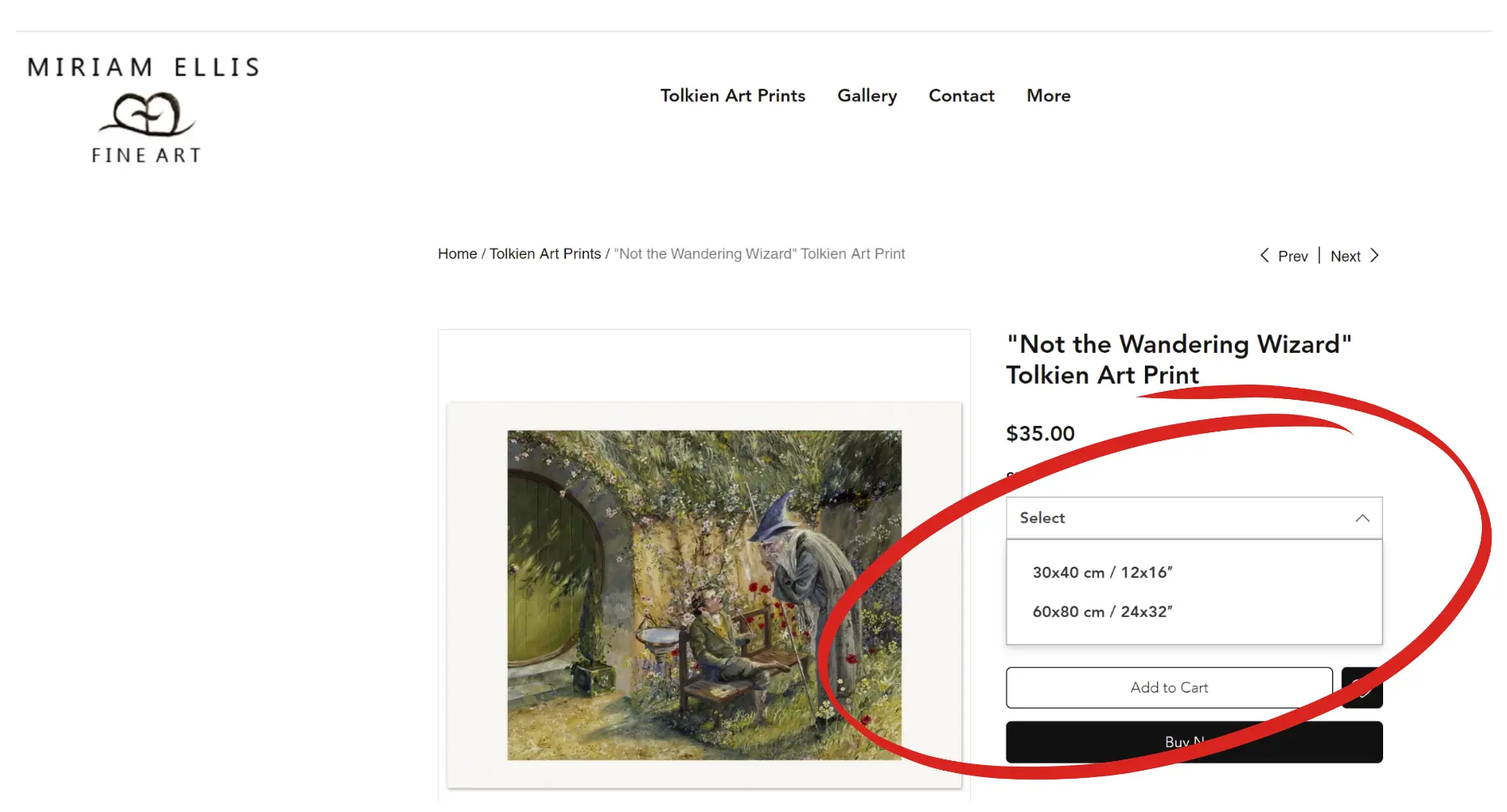The height and width of the screenshot is (812, 1507).
Task: Go to the previous product via Prev
Action: pyautogui.click(x=1292, y=257)
